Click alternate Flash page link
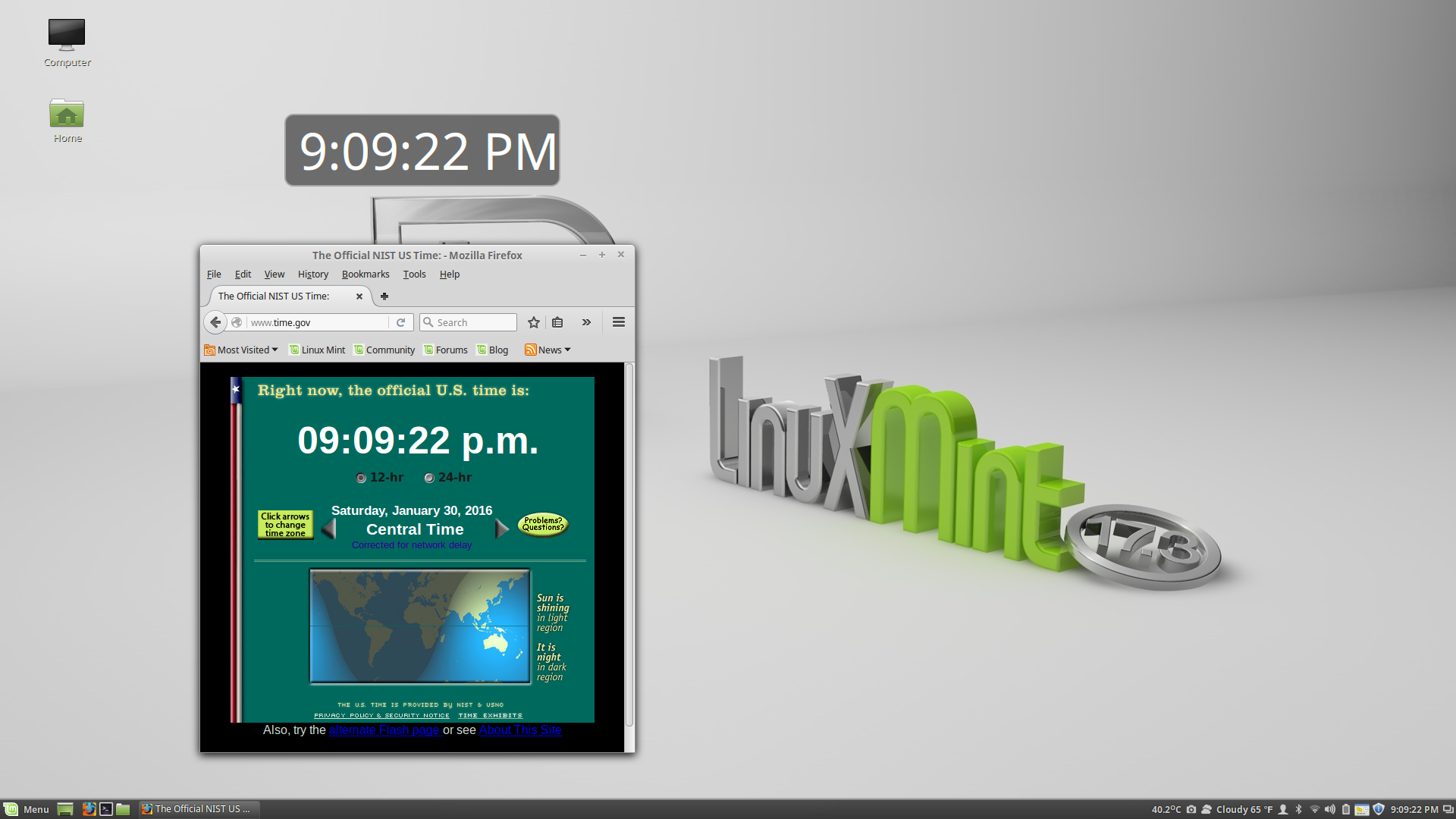The width and height of the screenshot is (1456, 819). coord(384,730)
